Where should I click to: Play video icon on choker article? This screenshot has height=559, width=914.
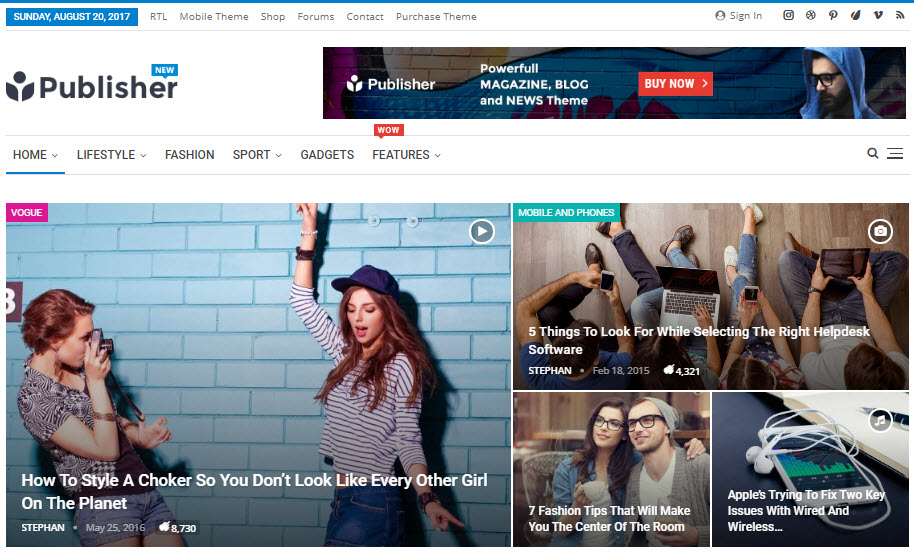coord(482,231)
